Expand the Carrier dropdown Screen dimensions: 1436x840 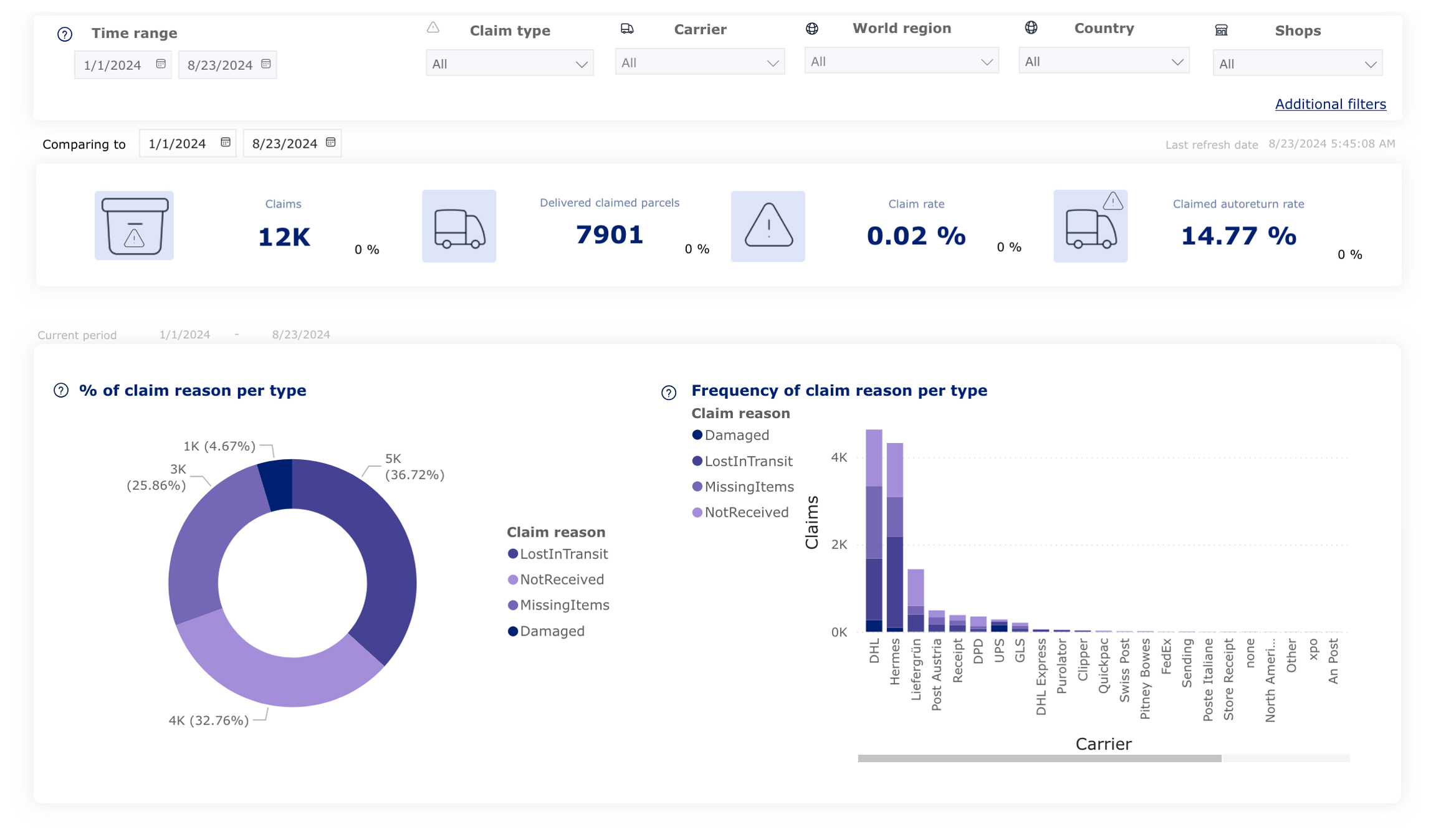[x=699, y=62]
